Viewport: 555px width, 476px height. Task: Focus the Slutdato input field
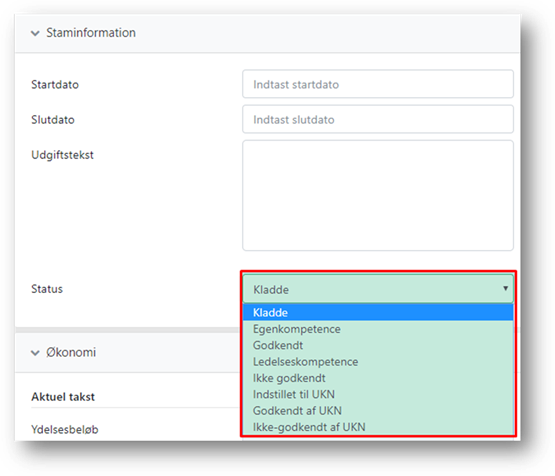pyautogui.click(x=378, y=119)
